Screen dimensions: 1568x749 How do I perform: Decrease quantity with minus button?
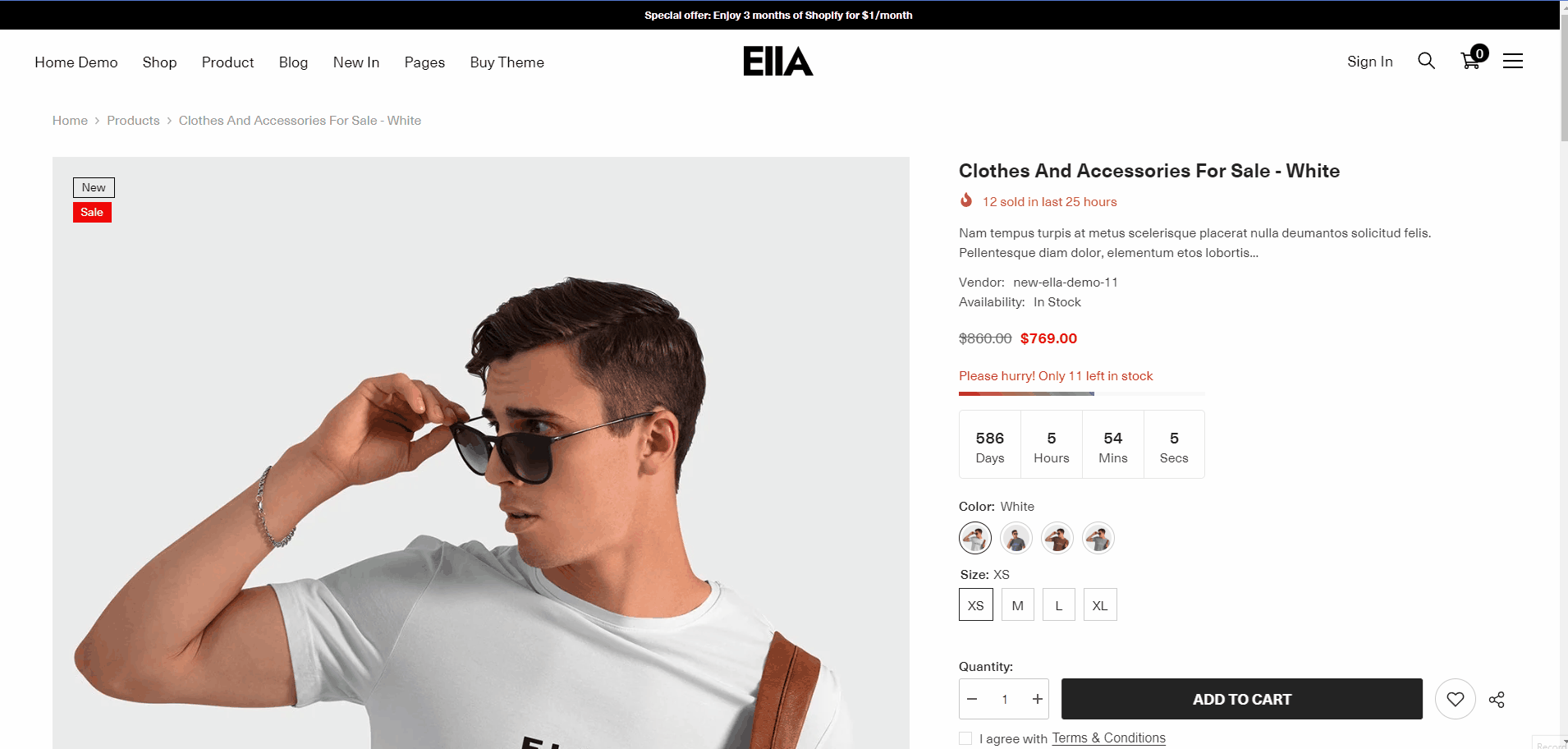coord(972,699)
